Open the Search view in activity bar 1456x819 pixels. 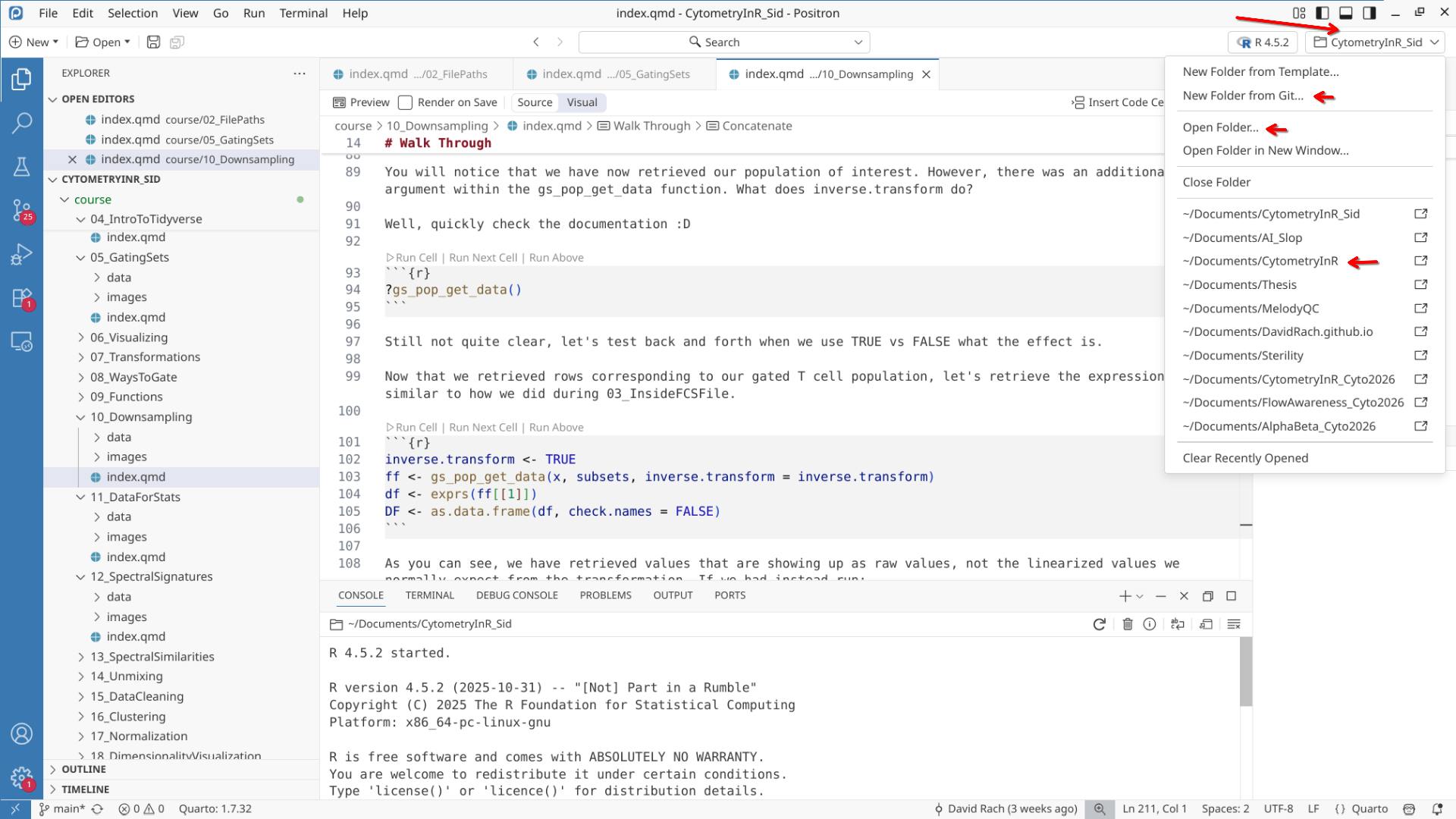point(21,122)
